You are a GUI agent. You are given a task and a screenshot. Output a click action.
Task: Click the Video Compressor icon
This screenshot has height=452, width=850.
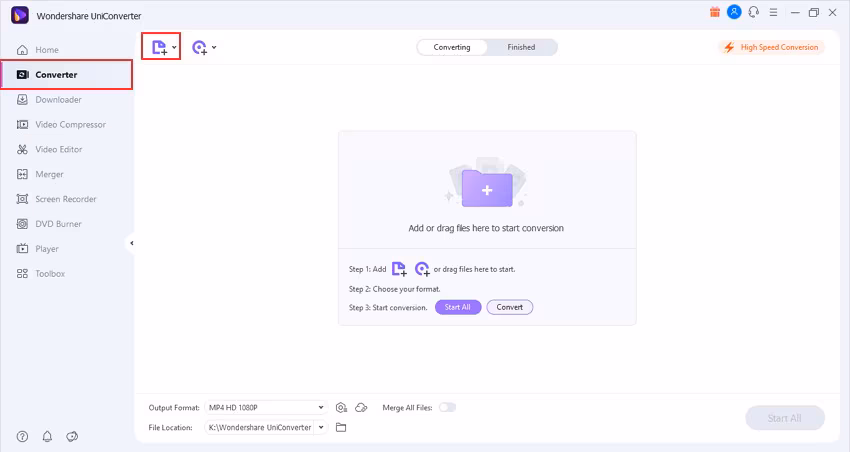[x=22, y=125]
